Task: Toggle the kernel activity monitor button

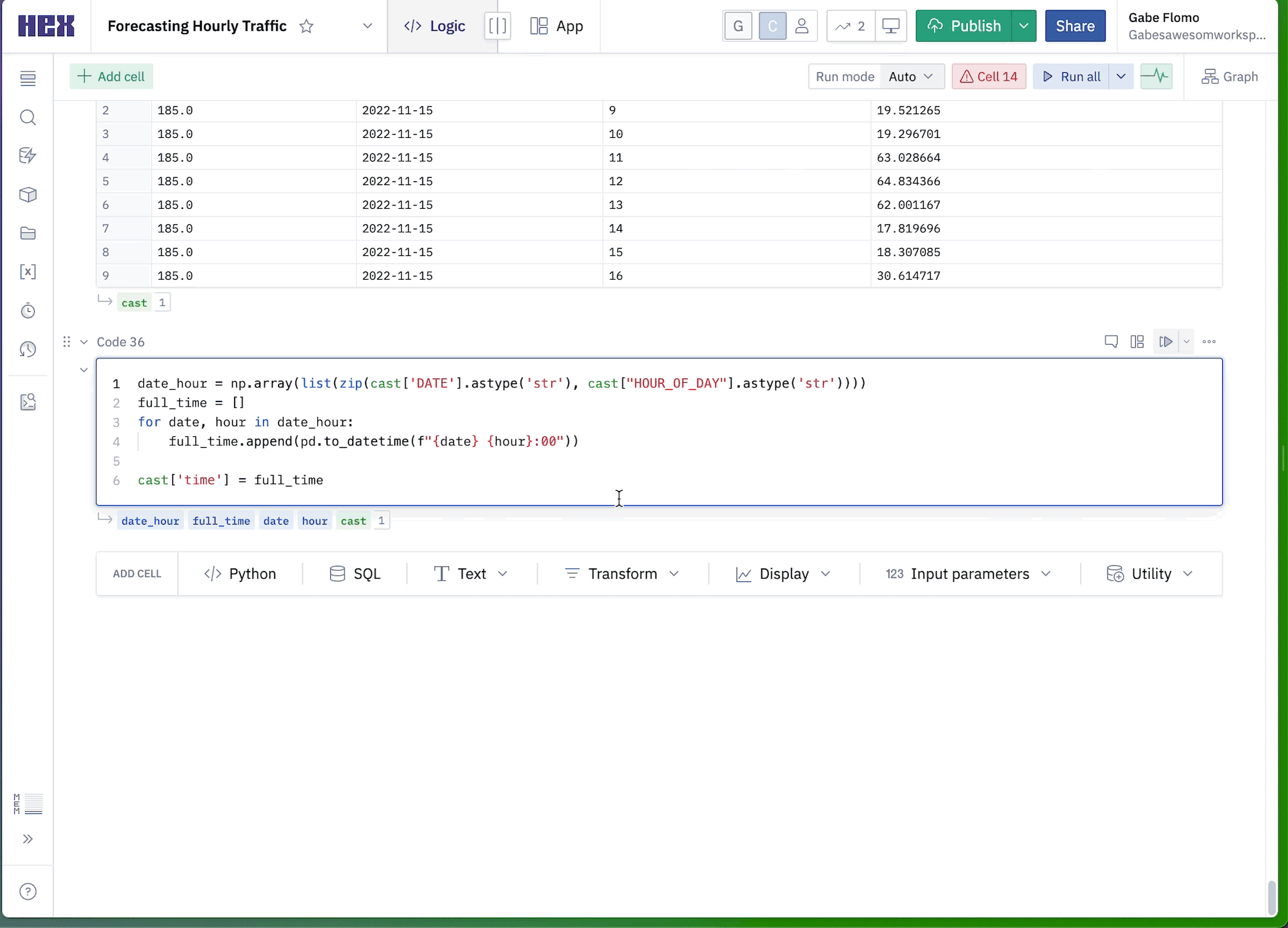Action: pos(1156,77)
